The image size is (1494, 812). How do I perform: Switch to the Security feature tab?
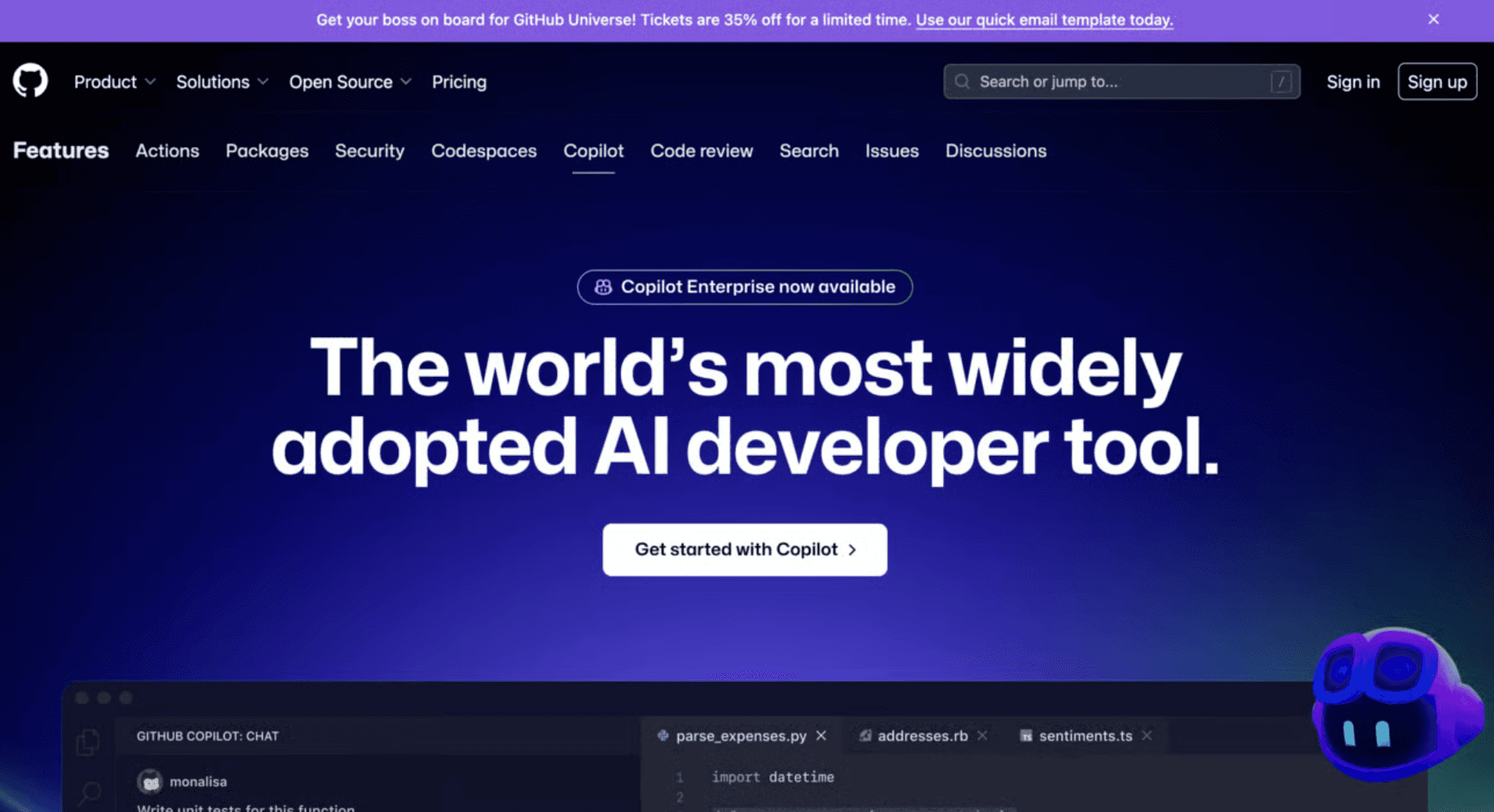370,151
